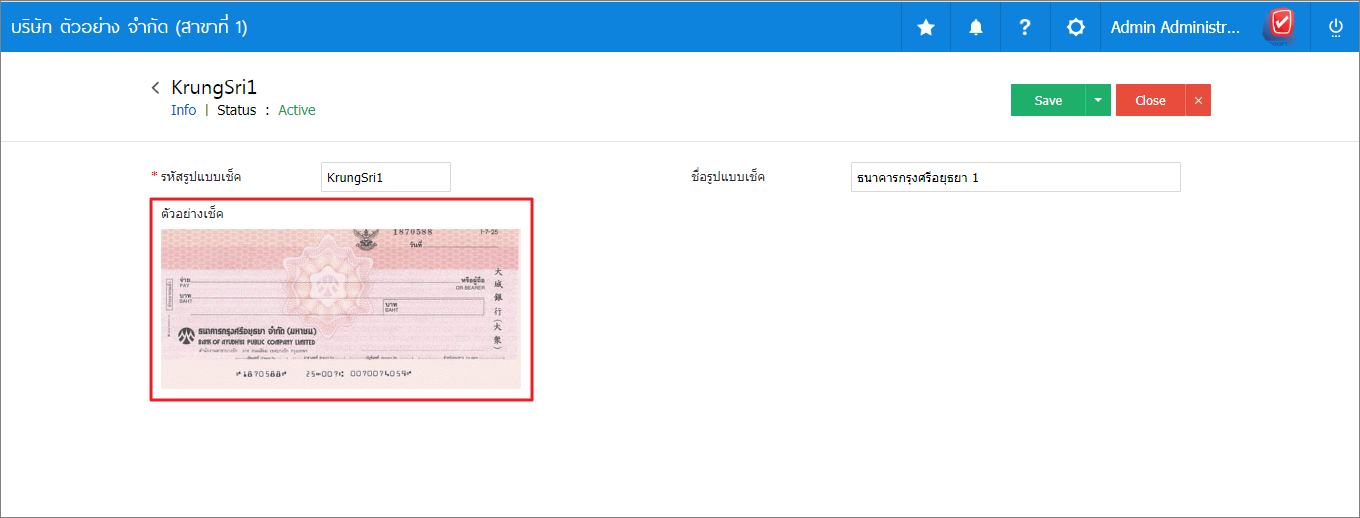Image resolution: width=1360 pixels, height=518 pixels.
Task: Open Admin Administrator user menu
Action: pos(1175,27)
